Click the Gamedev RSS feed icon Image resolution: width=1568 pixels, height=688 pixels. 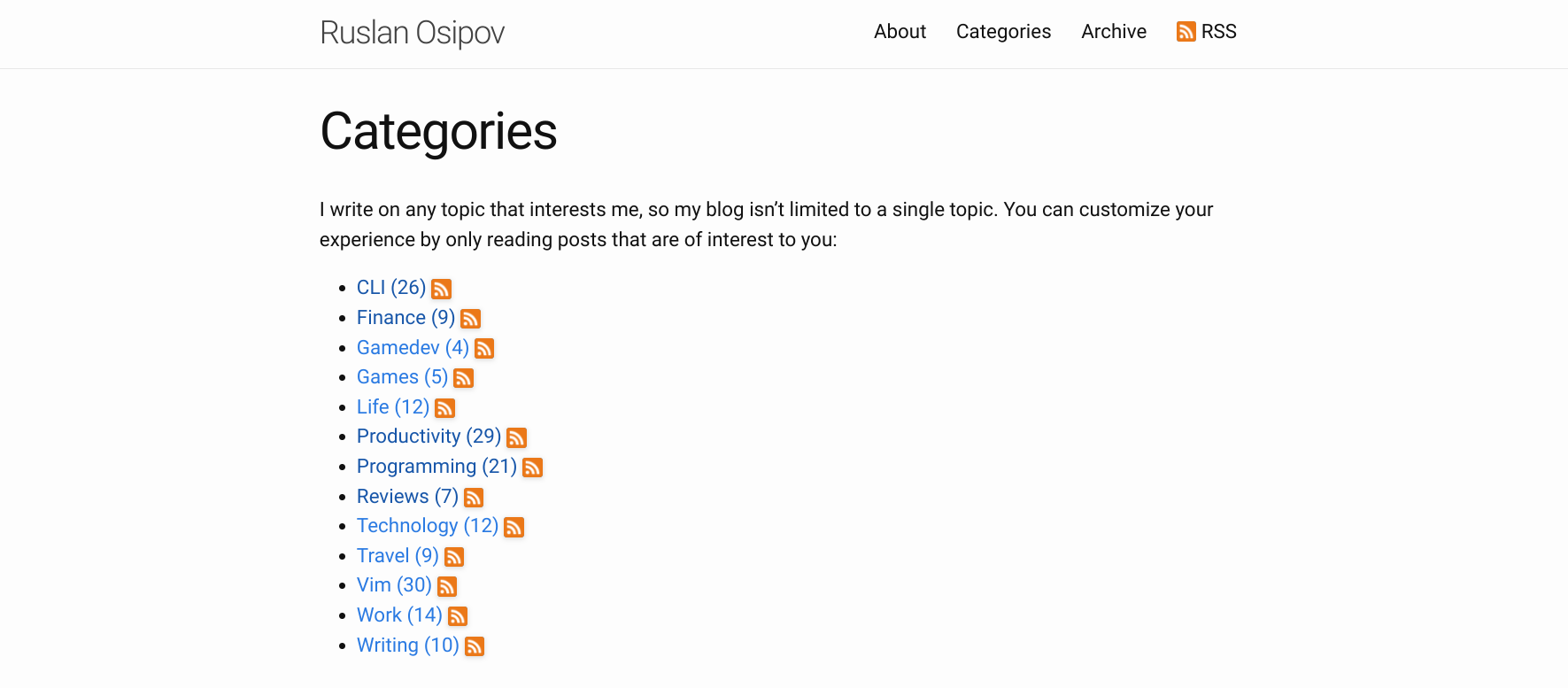(x=483, y=348)
